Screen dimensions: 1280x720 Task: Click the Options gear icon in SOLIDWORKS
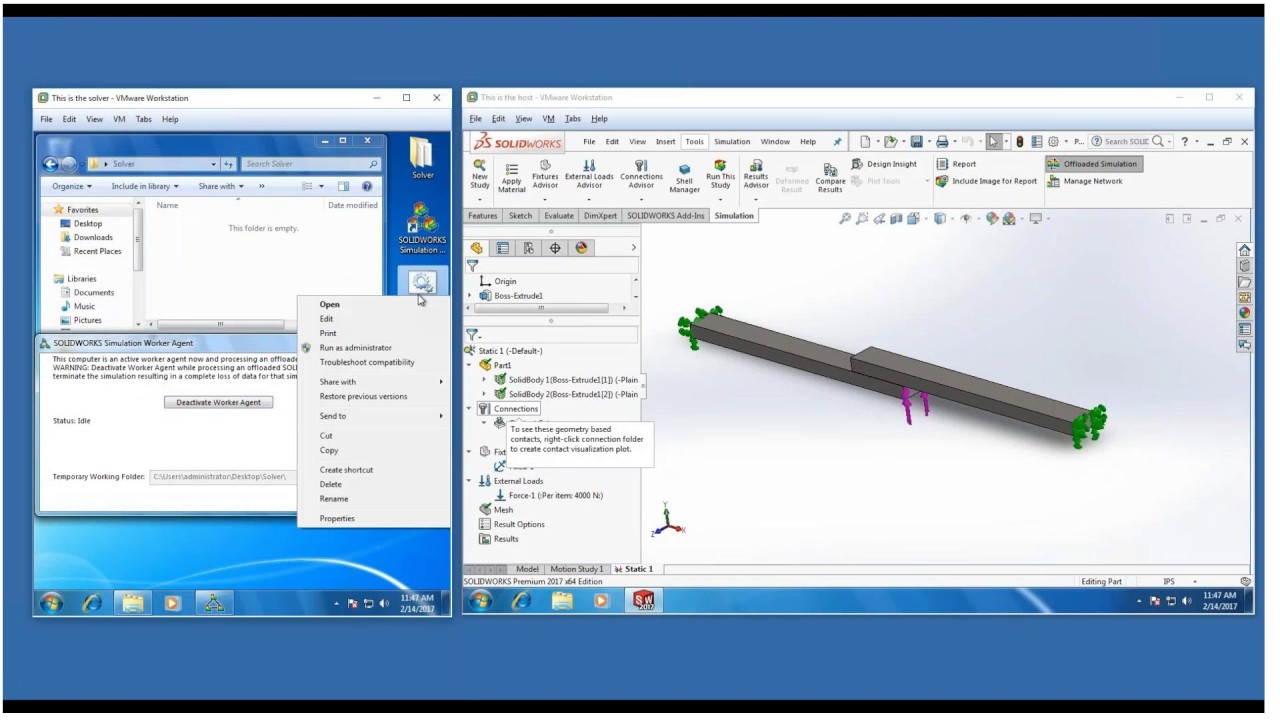pyautogui.click(x=1052, y=142)
